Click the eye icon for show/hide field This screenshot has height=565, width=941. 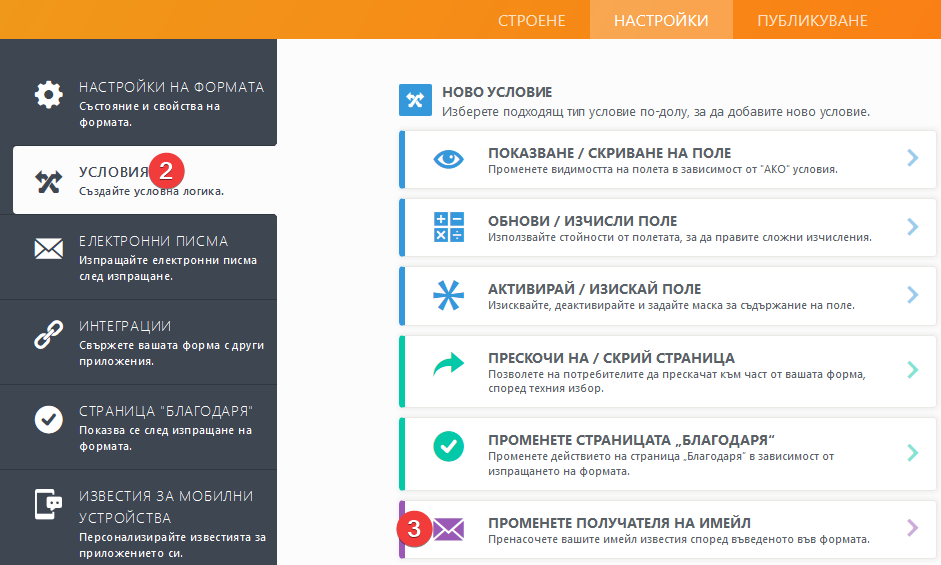448,159
